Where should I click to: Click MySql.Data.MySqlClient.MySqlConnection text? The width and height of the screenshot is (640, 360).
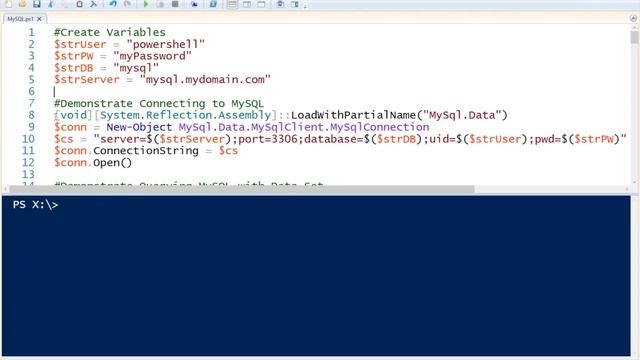pos(304,127)
